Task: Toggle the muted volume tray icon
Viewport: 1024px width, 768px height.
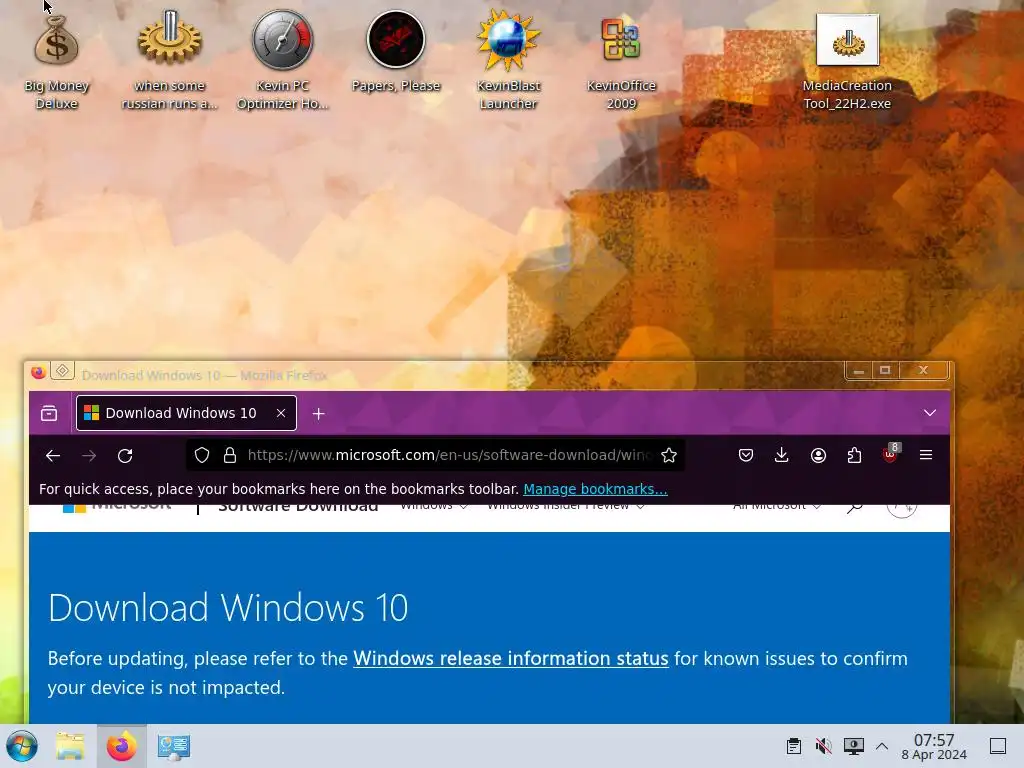Action: [x=824, y=746]
